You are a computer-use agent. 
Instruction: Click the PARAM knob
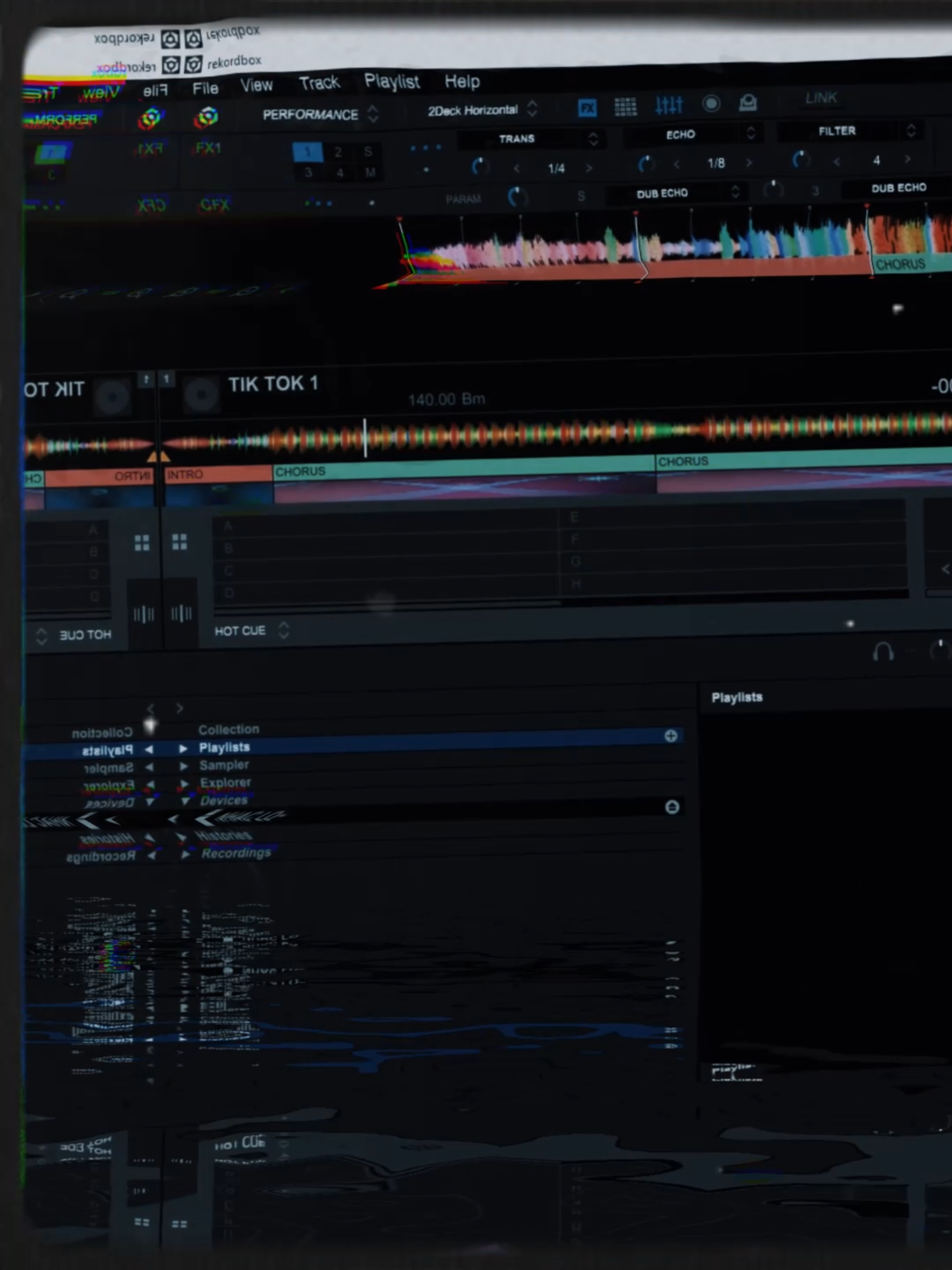[516, 196]
